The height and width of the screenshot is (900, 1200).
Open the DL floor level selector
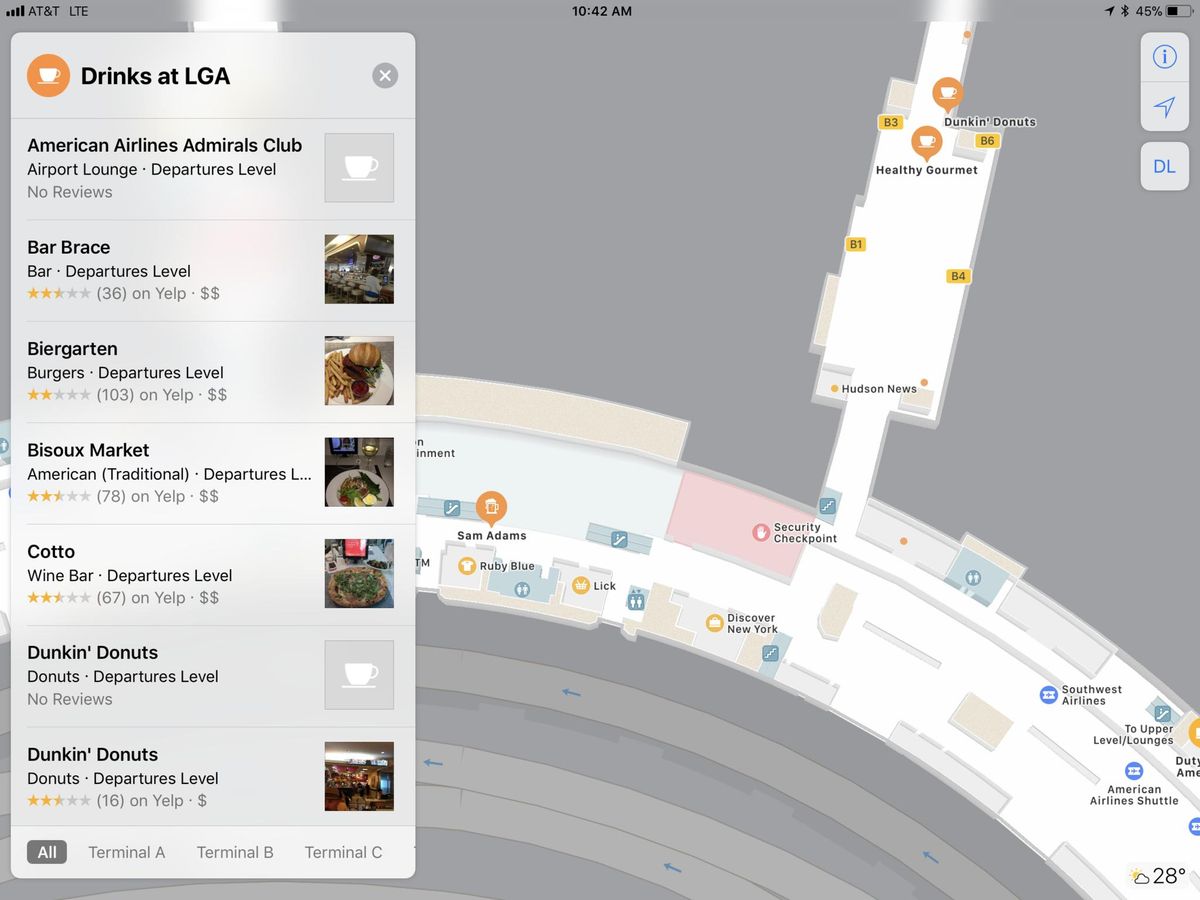[x=1164, y=167]
